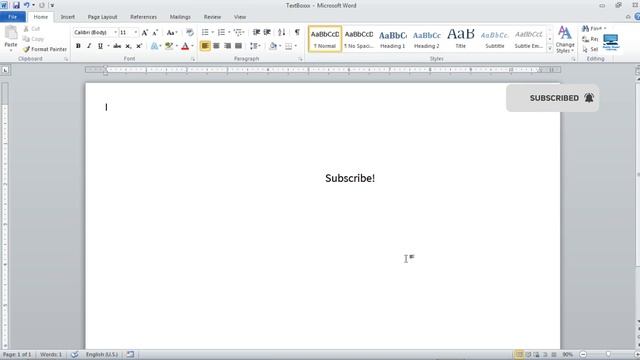Open the Customize Quick Access Toolbar arrow
640x360 pixels.
click(x=52, y=5)
